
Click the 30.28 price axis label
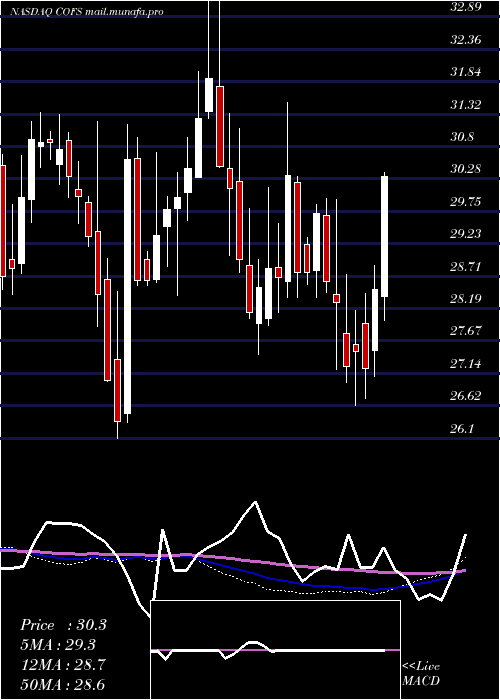point(466,169)
